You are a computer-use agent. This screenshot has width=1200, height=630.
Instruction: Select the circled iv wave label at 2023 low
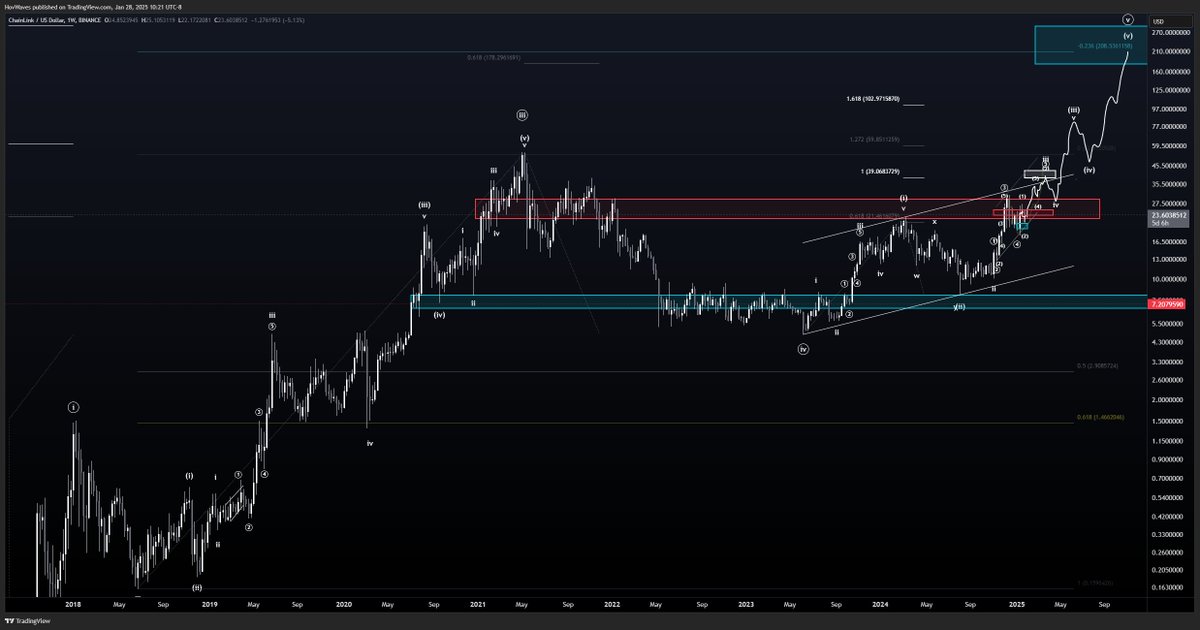coord(803,349)
